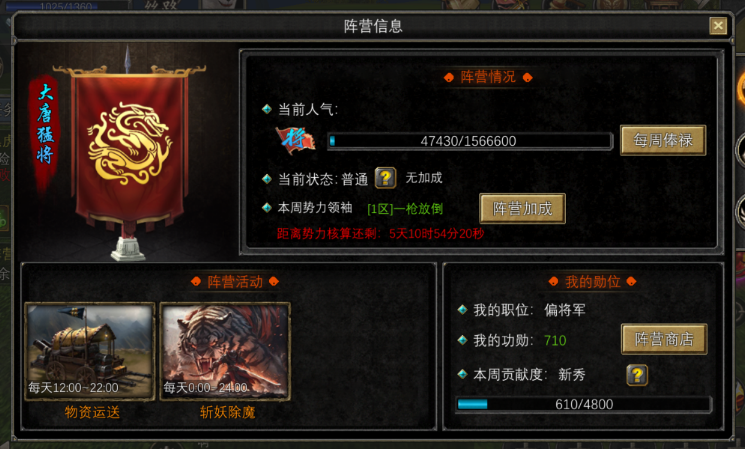Open the 阵营商店 faction shop
The height and width of the screenshot is (449, 745).
[x=664, y=339]
